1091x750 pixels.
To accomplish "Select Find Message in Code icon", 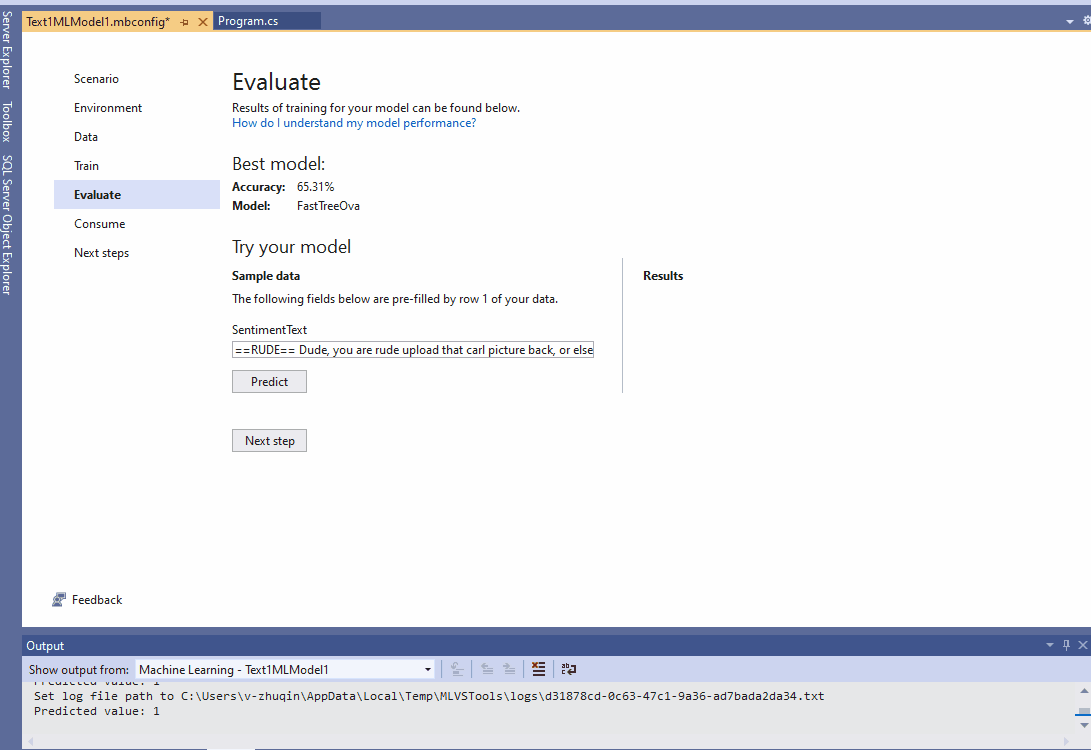I will coord(457,668).
